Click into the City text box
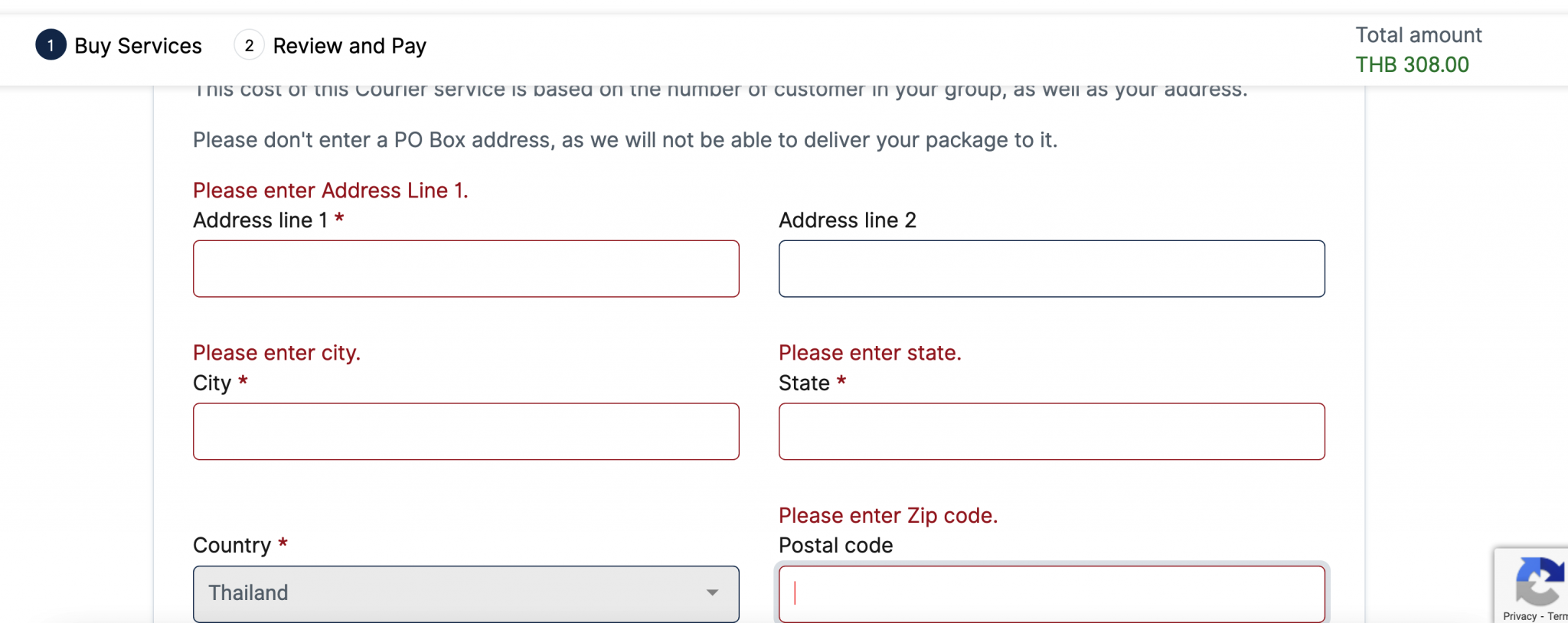The image size is (1568, 623). click(x=465, y=432)
